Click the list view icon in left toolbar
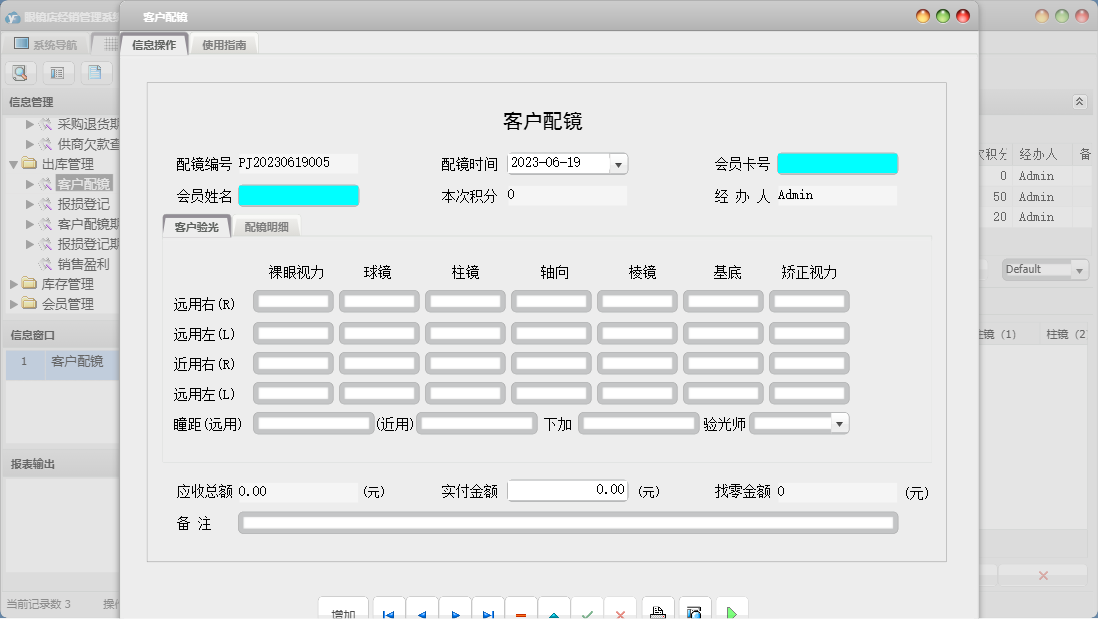This screenshot has height=635, width=1098. tap(58, 72)
